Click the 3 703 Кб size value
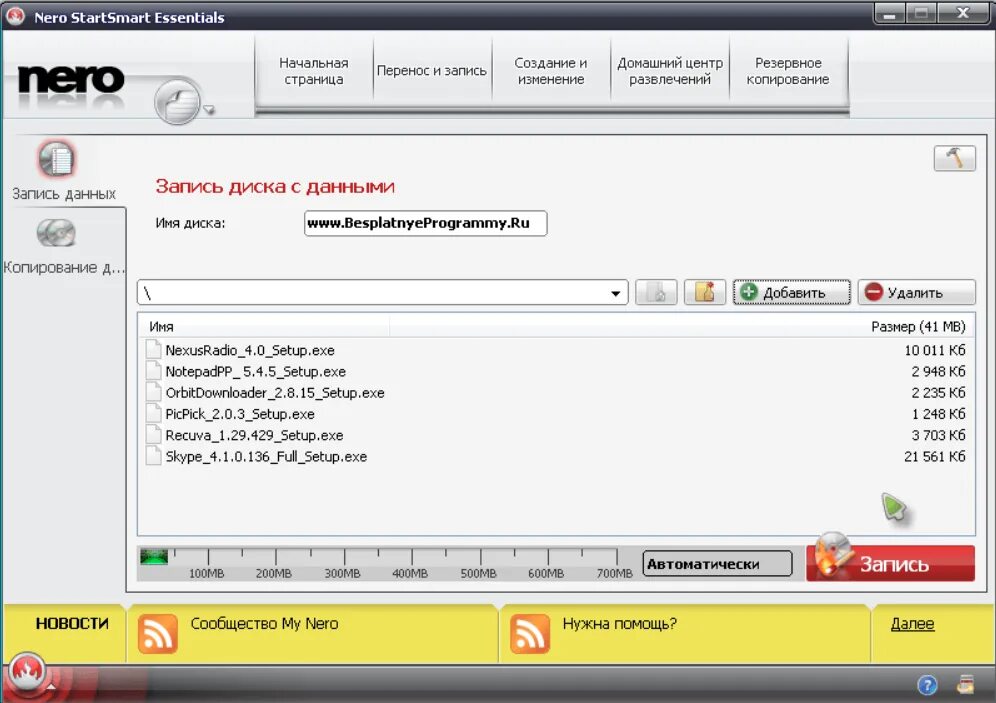Screen dimensions: 996x703 tap(938, 435)
